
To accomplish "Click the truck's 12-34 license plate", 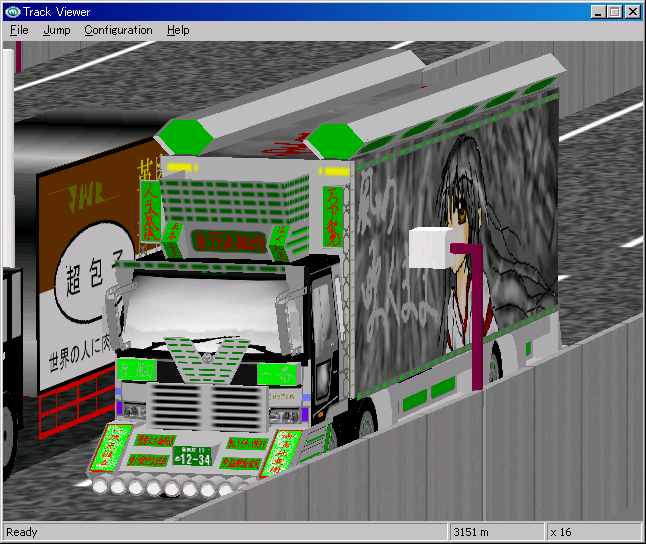I will point(192,457).
